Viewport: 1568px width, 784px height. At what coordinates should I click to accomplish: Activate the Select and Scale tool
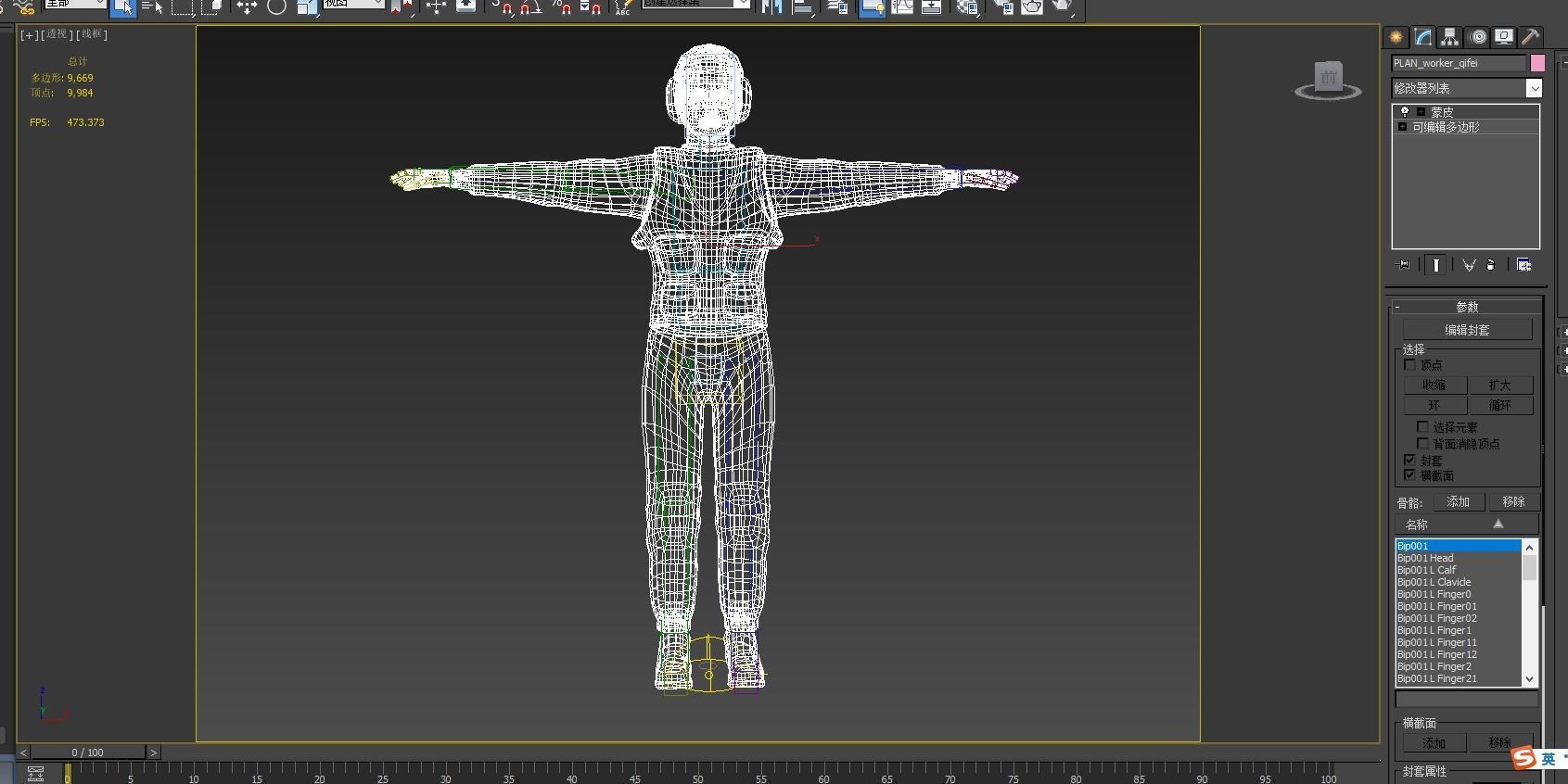(x=307, y=7)
